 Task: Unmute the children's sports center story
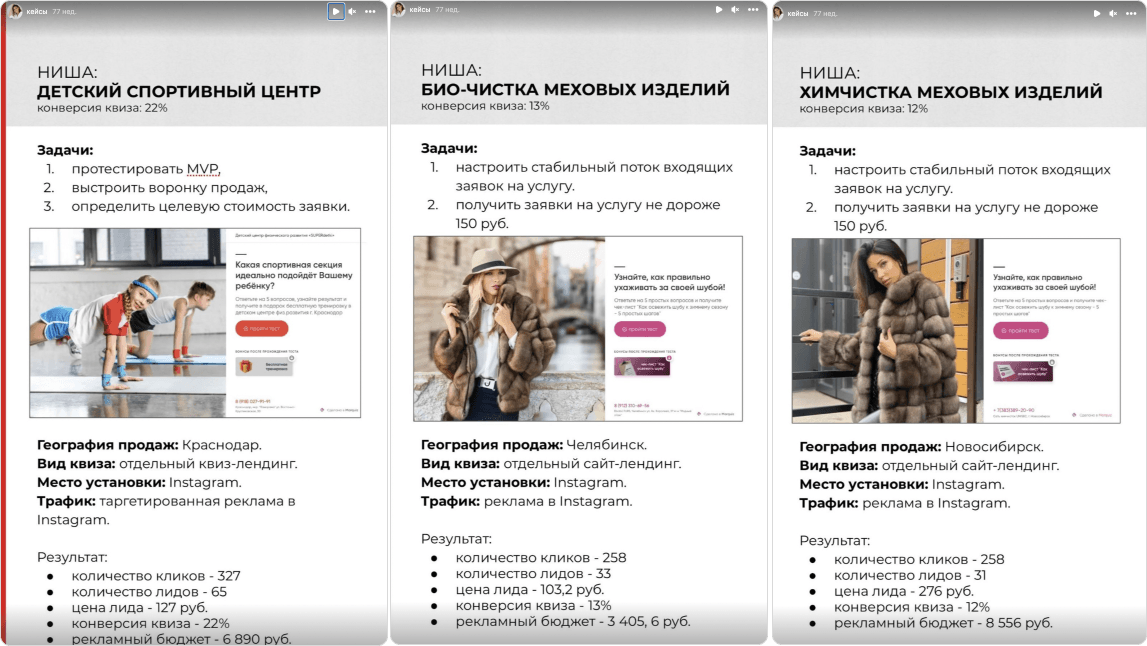point(352,11)
